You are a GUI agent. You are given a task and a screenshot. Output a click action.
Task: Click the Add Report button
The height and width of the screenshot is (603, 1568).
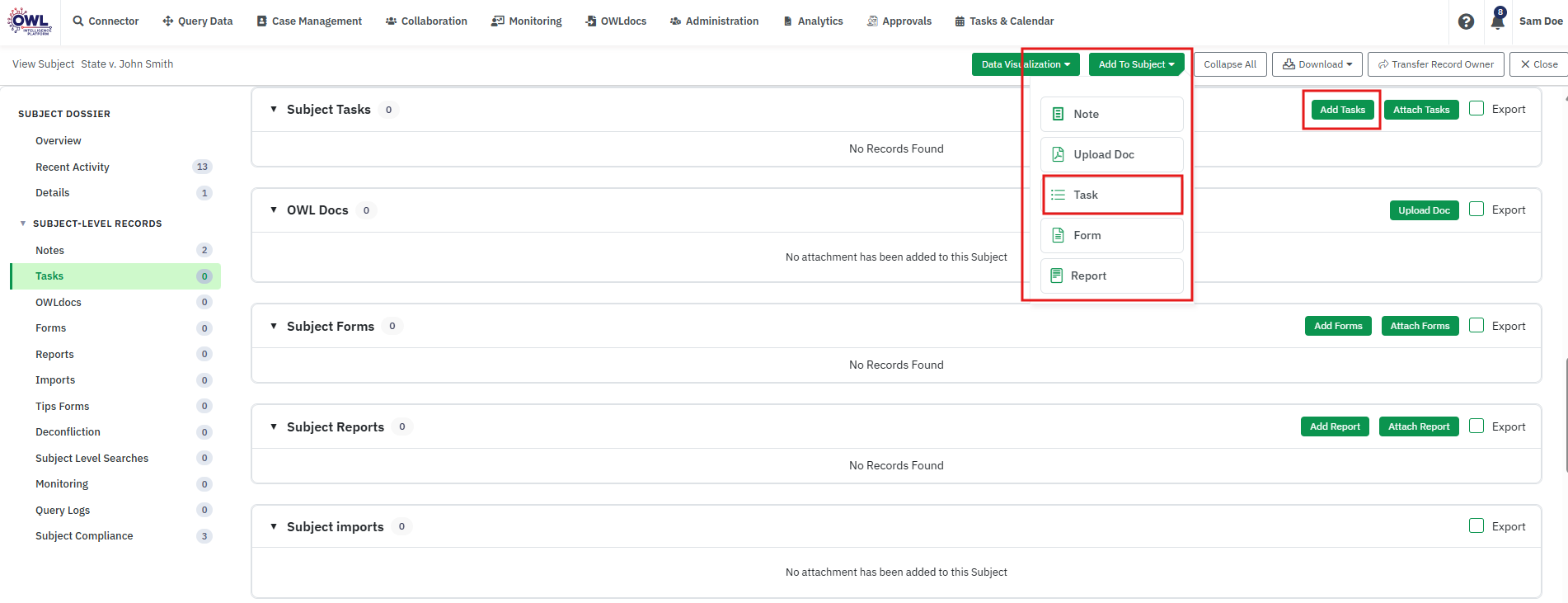pos(1335,426)
